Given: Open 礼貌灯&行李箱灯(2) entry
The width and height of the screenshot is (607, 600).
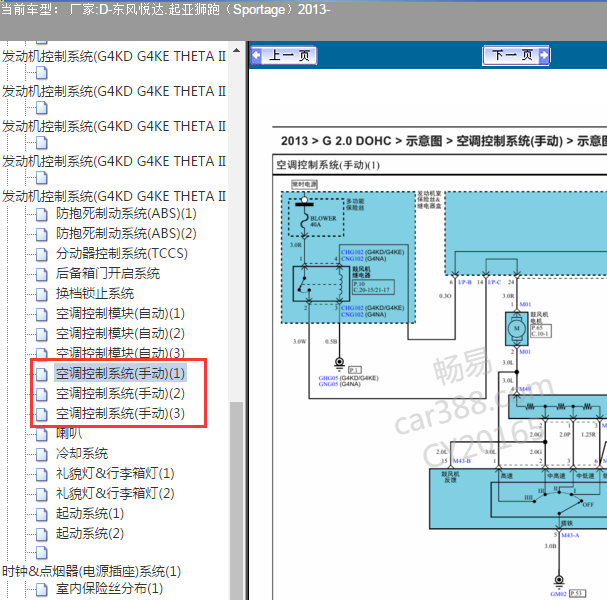Looking at the screenshot, I should (x=115, y=494).
